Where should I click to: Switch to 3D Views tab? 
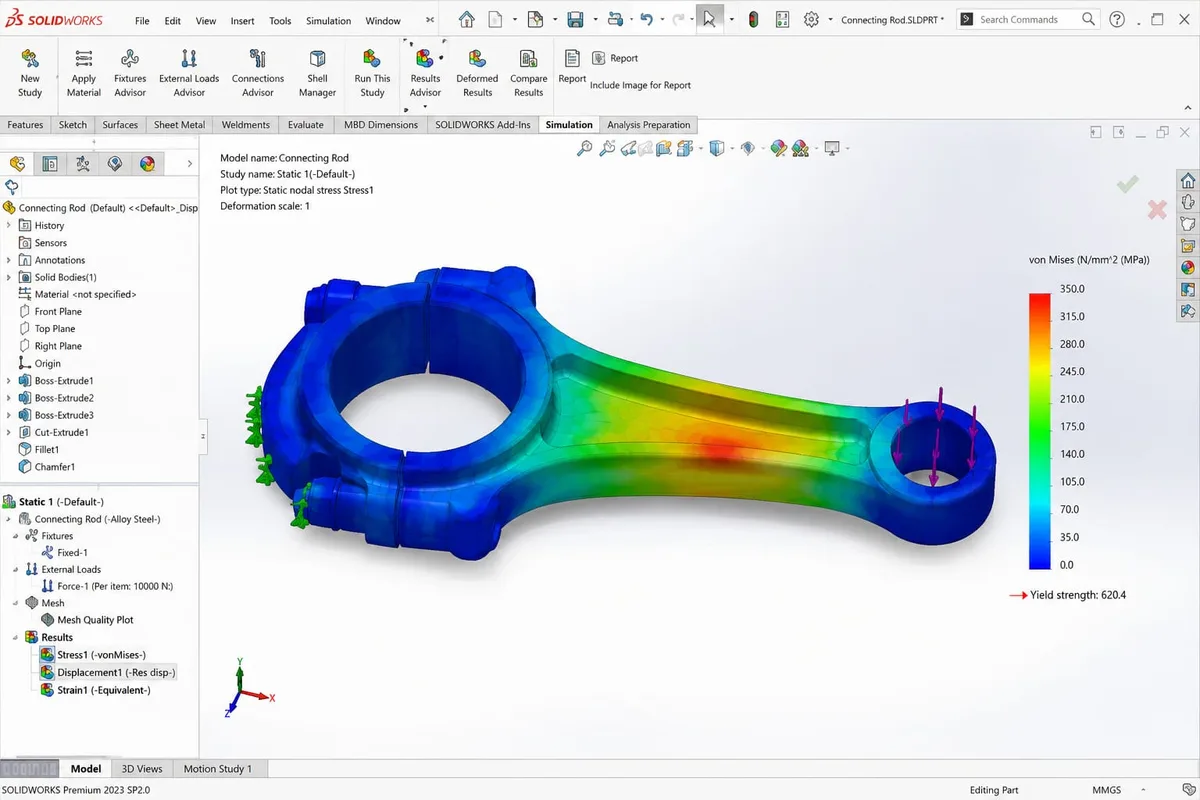click(x=142, y=769)
